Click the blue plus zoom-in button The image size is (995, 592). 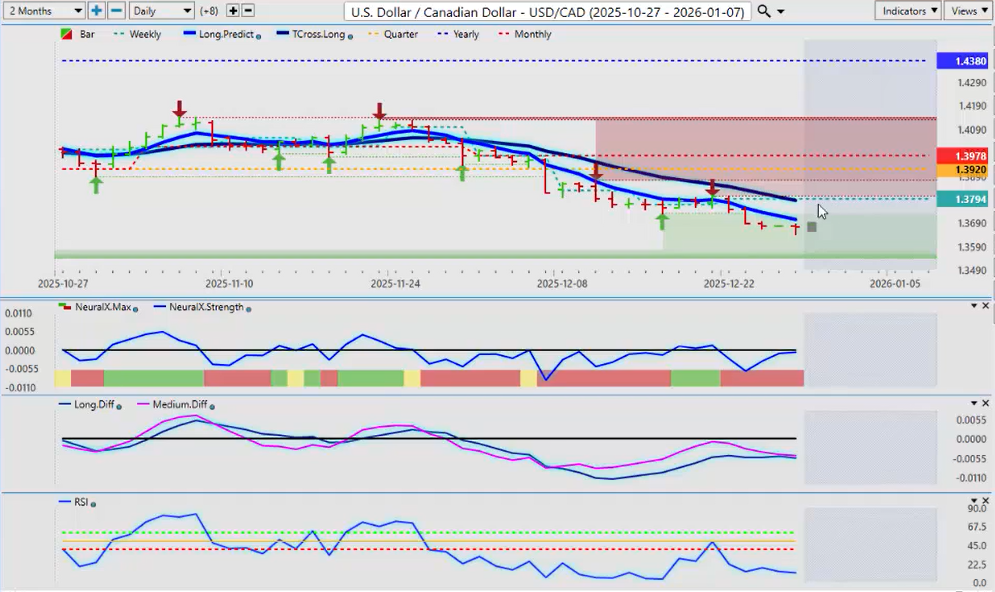click(96, 10)
